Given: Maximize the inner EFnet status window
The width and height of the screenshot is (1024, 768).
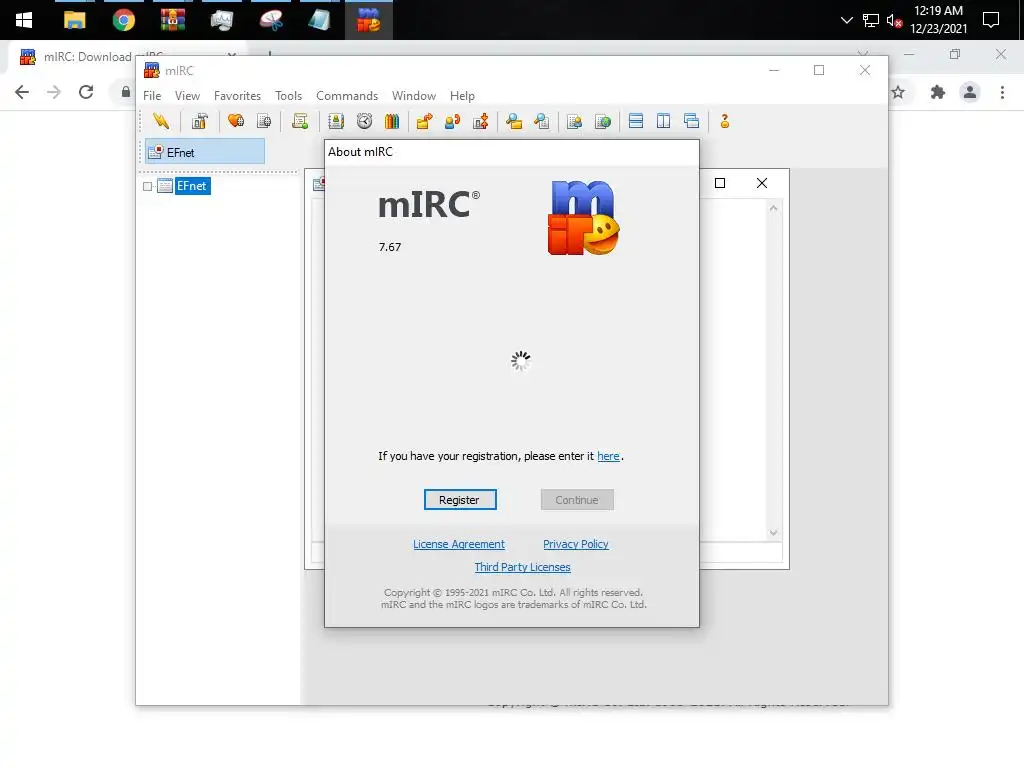Looking at the screenshot, I should tap(720, 184).
